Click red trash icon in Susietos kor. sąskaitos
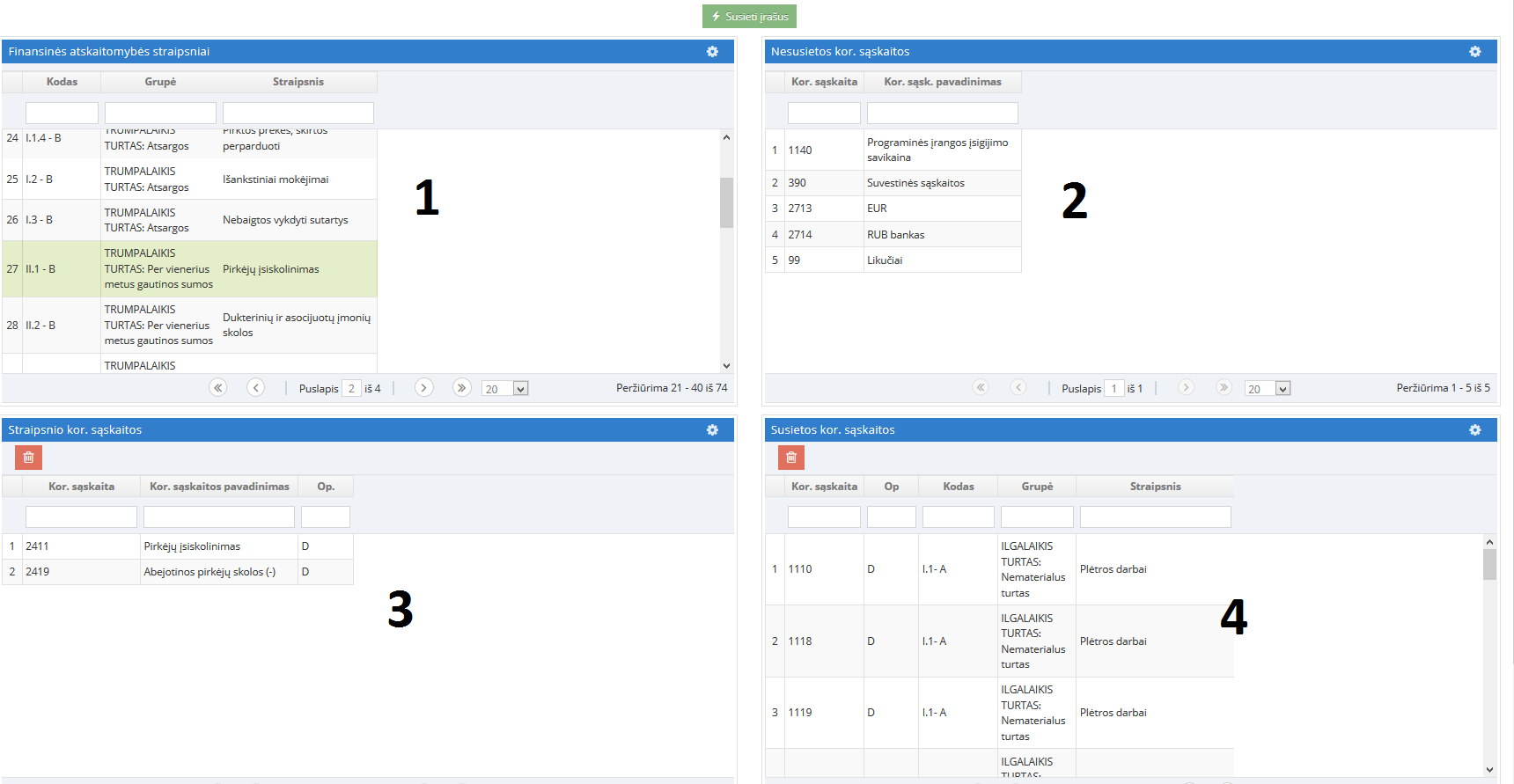Screen dimensions: 1514x784 click(790, 458)
